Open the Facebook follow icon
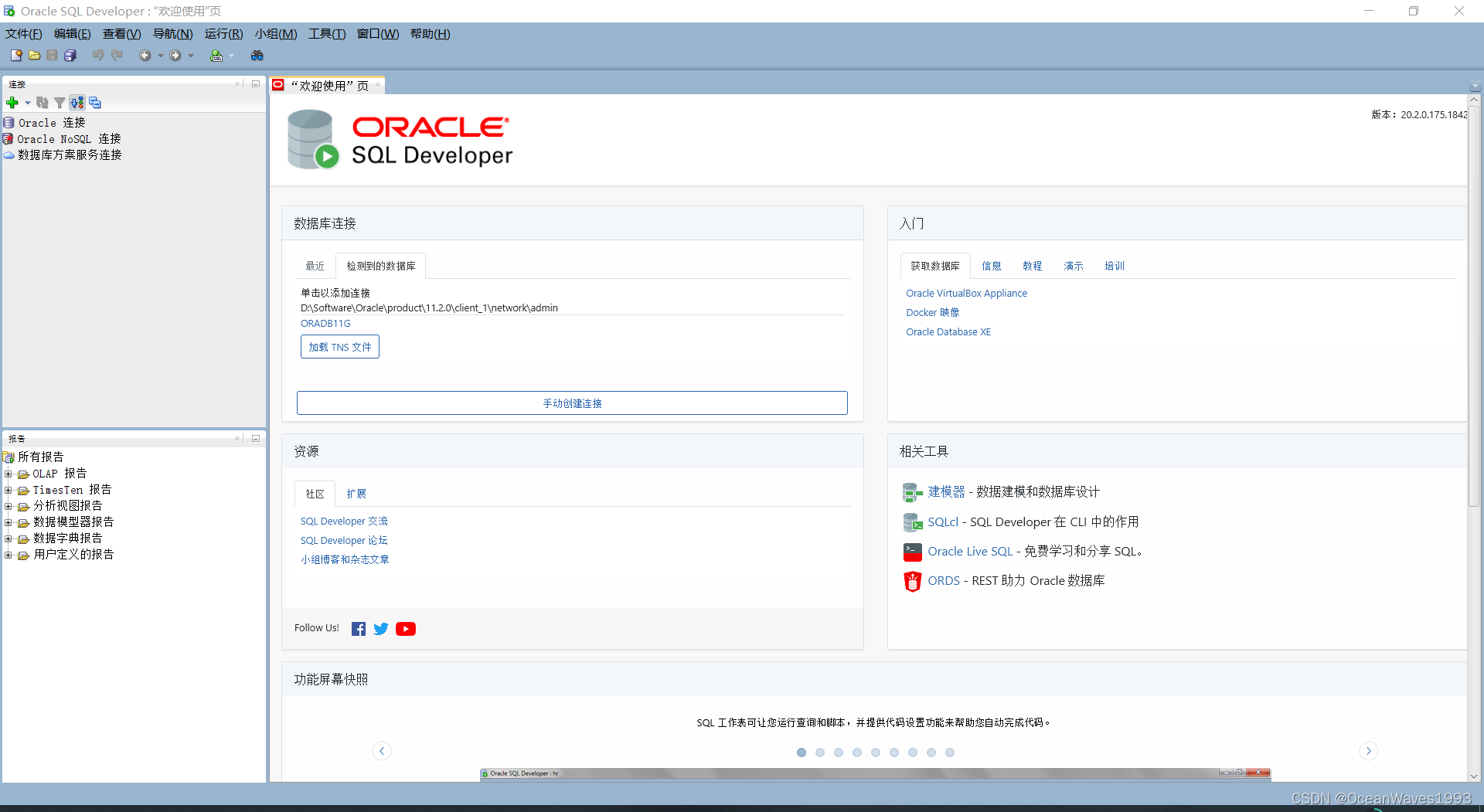The height and width of the screenshot is (812, 1484). [x=359, y=629]
